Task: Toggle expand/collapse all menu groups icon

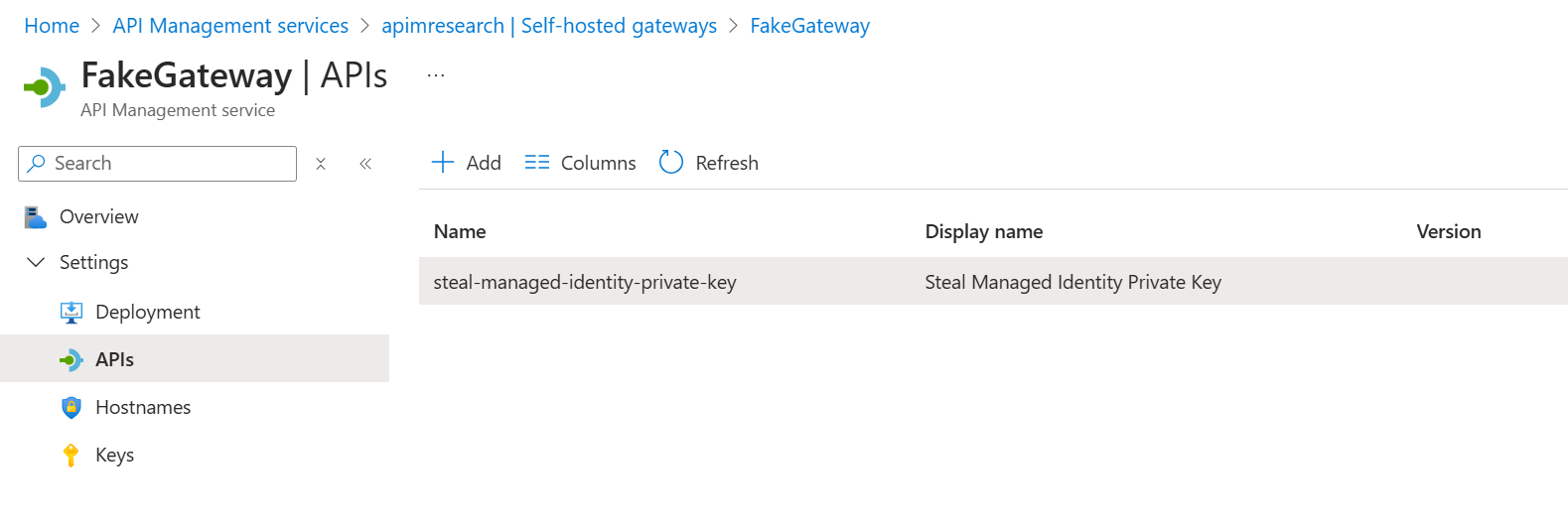Action: click(321, 164)
